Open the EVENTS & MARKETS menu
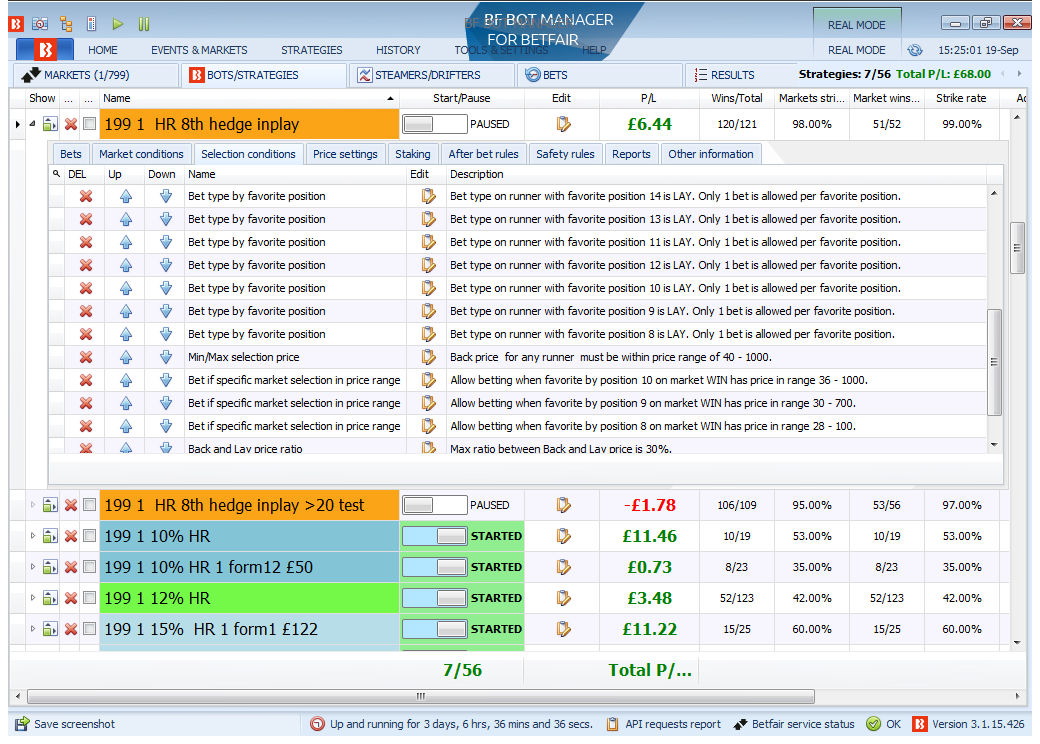The height and width of the screenshot is (744, 1040). point(199,50)
